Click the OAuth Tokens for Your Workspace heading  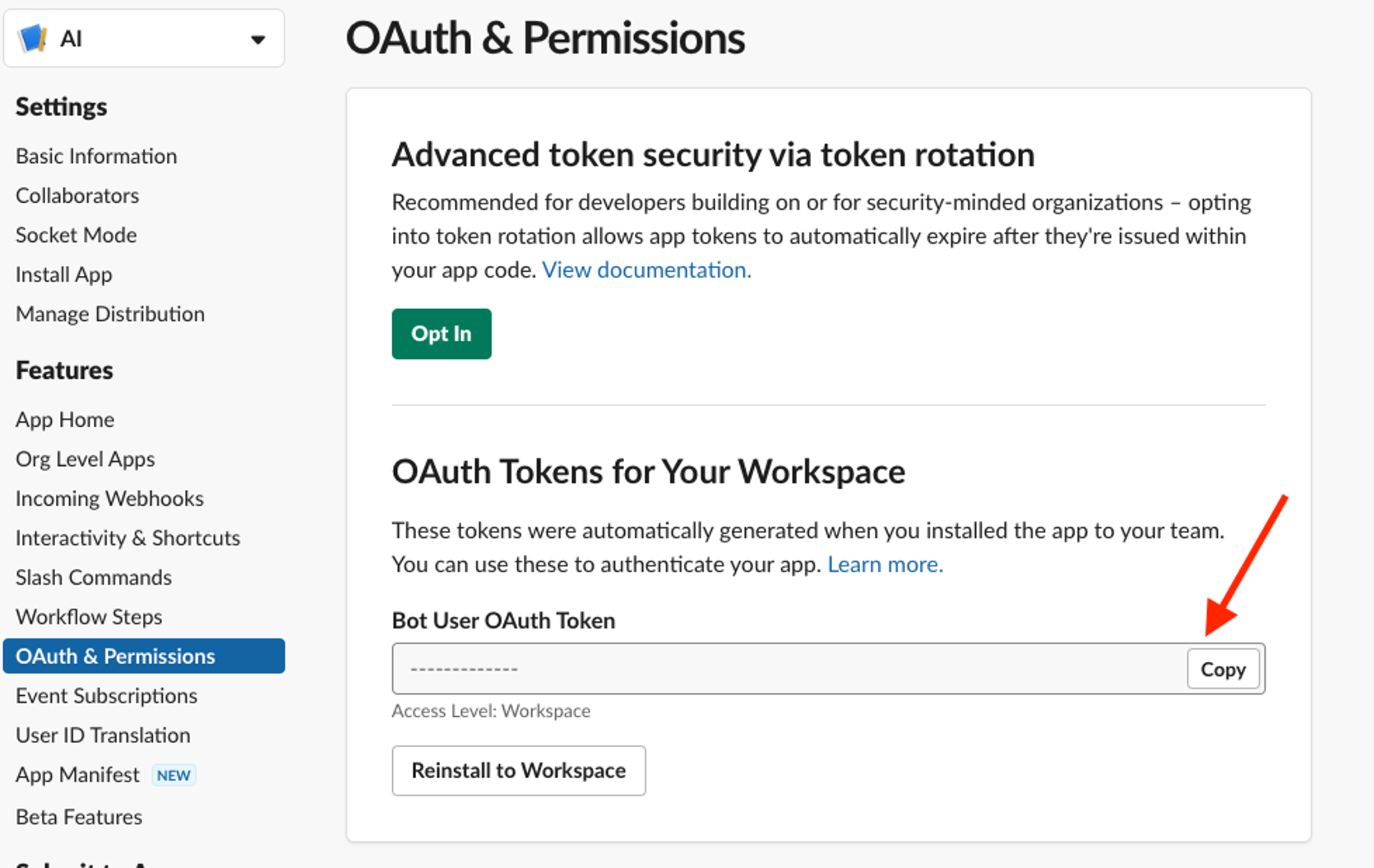(x=649, y=472)
